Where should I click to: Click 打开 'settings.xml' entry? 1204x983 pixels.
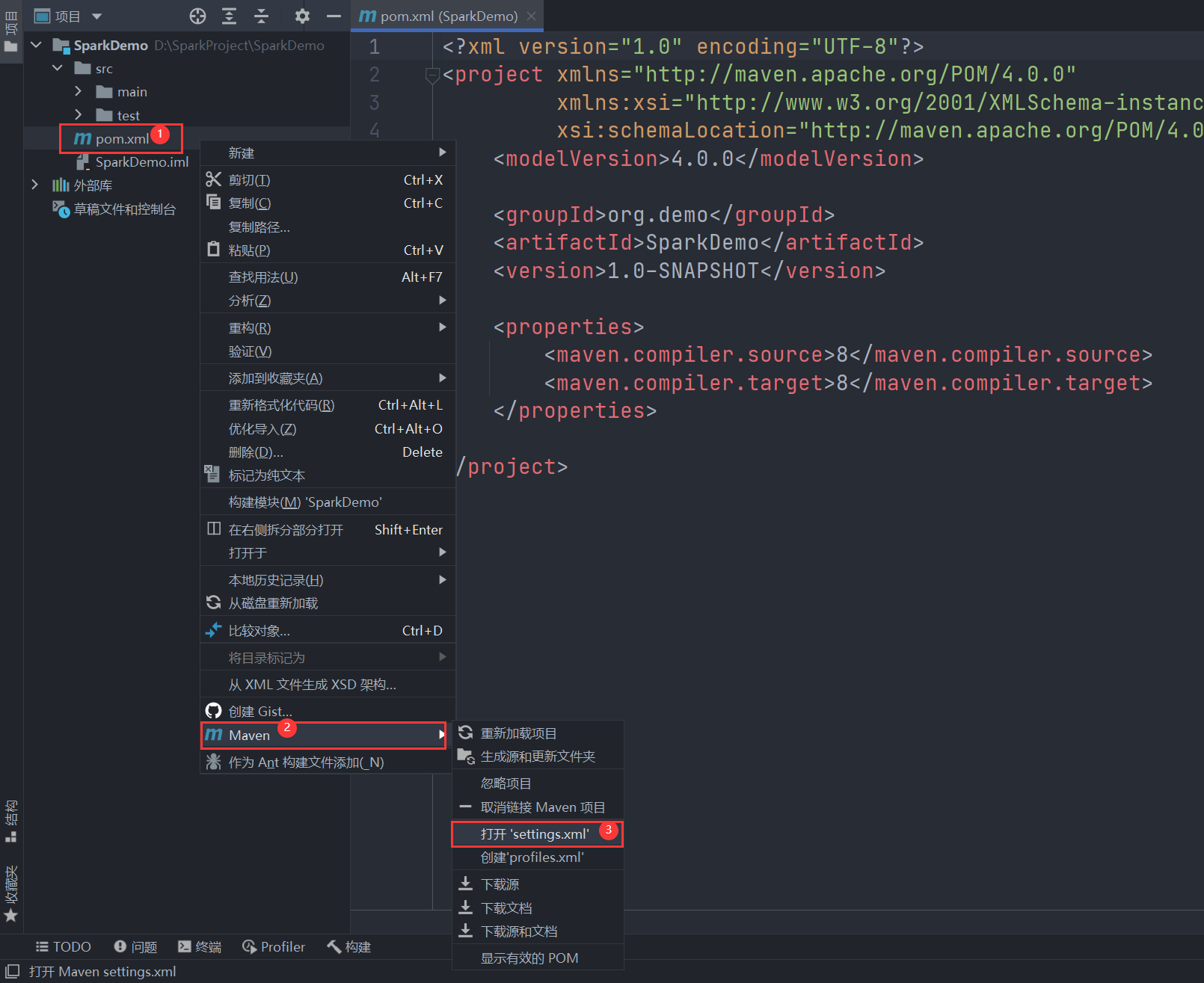538,833
